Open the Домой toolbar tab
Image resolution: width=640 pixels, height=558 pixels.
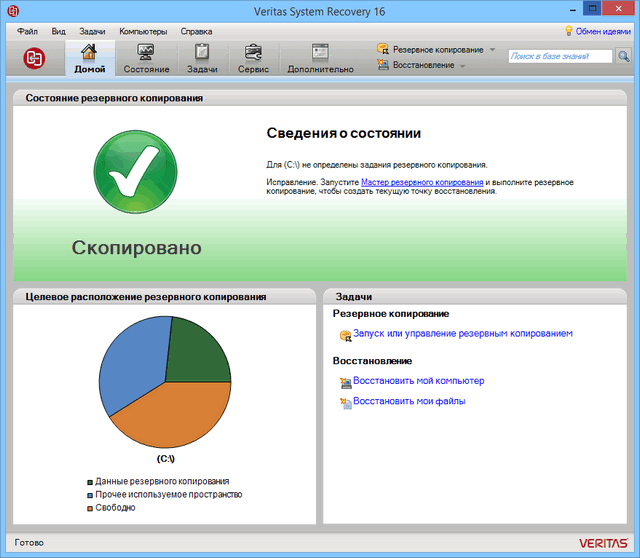click(89, 58)
